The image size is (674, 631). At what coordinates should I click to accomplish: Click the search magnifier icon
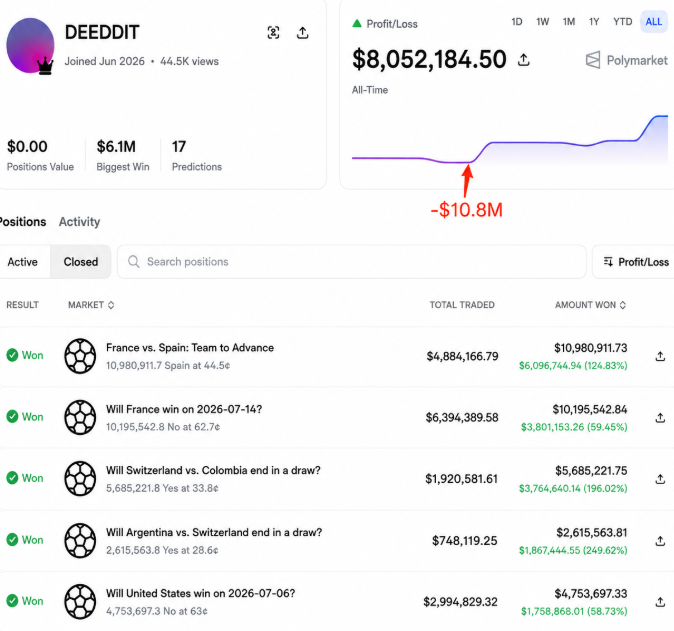click(134, 262)
